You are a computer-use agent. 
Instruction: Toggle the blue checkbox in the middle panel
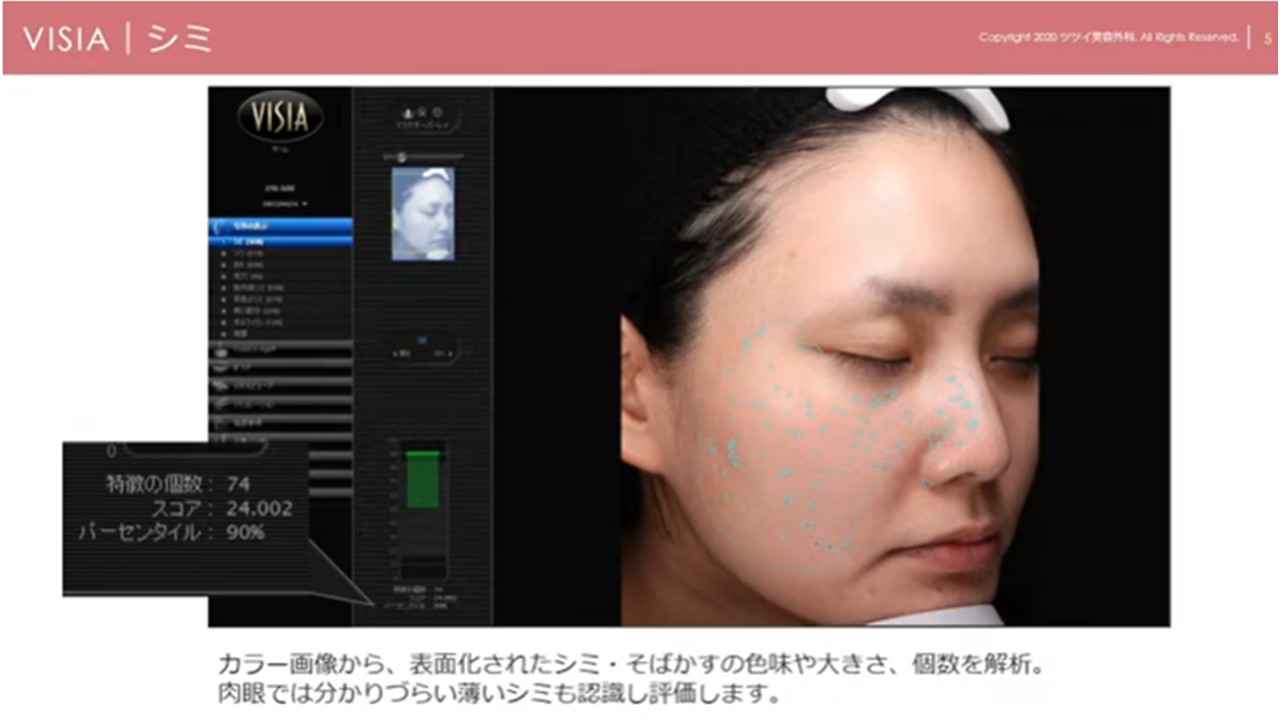pyautogui.click(x=423, y=340)
